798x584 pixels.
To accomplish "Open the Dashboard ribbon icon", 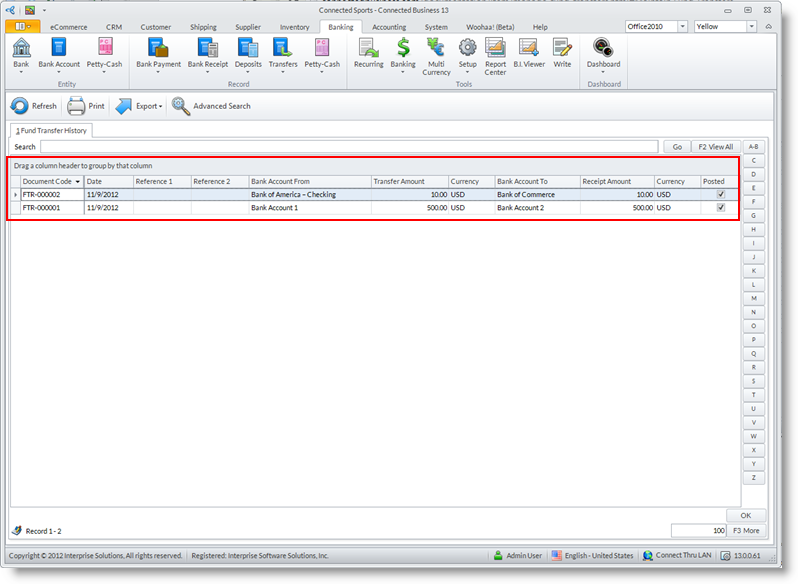I will 603,46.
